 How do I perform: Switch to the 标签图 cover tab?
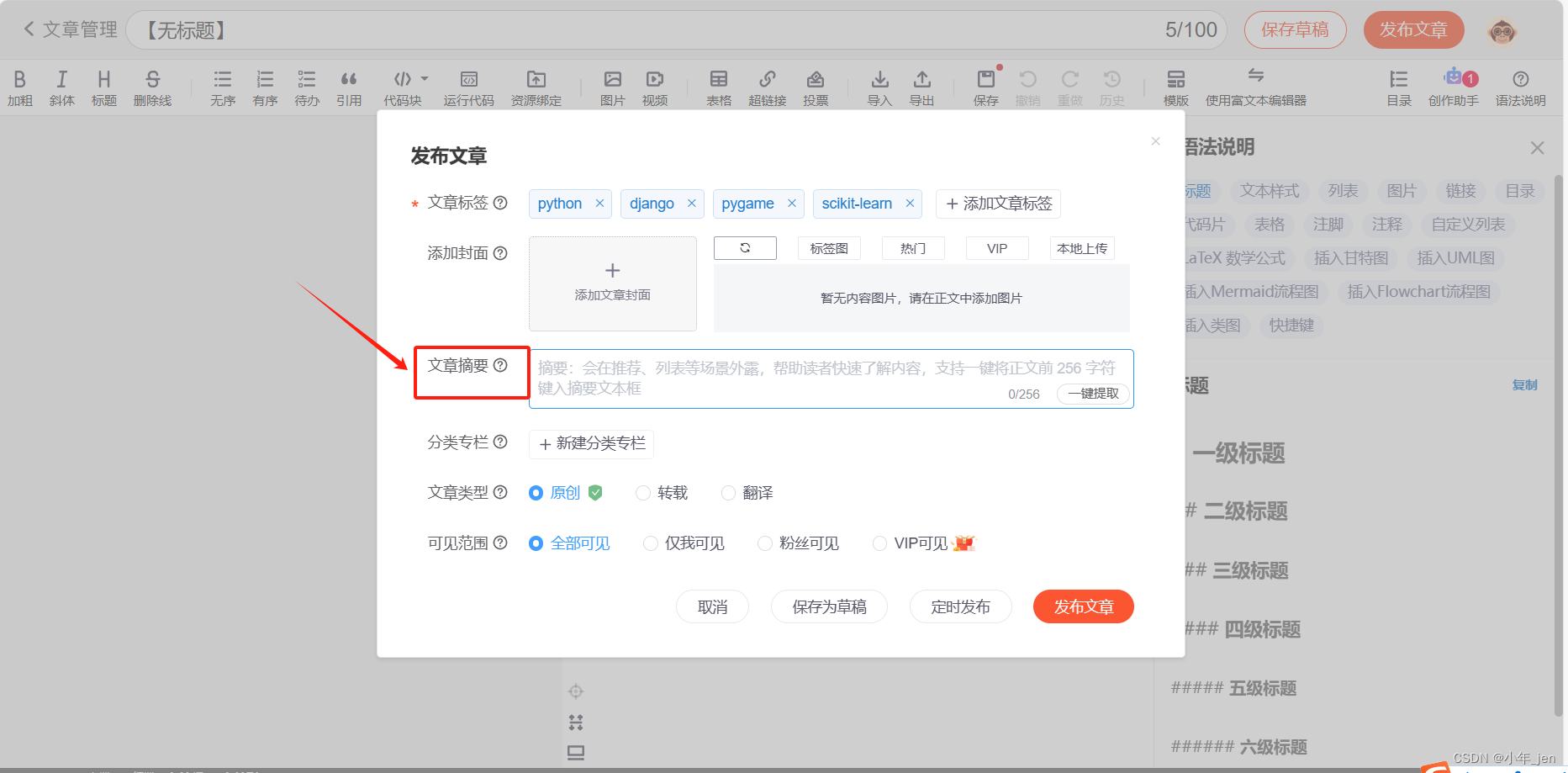pos(829,248)
